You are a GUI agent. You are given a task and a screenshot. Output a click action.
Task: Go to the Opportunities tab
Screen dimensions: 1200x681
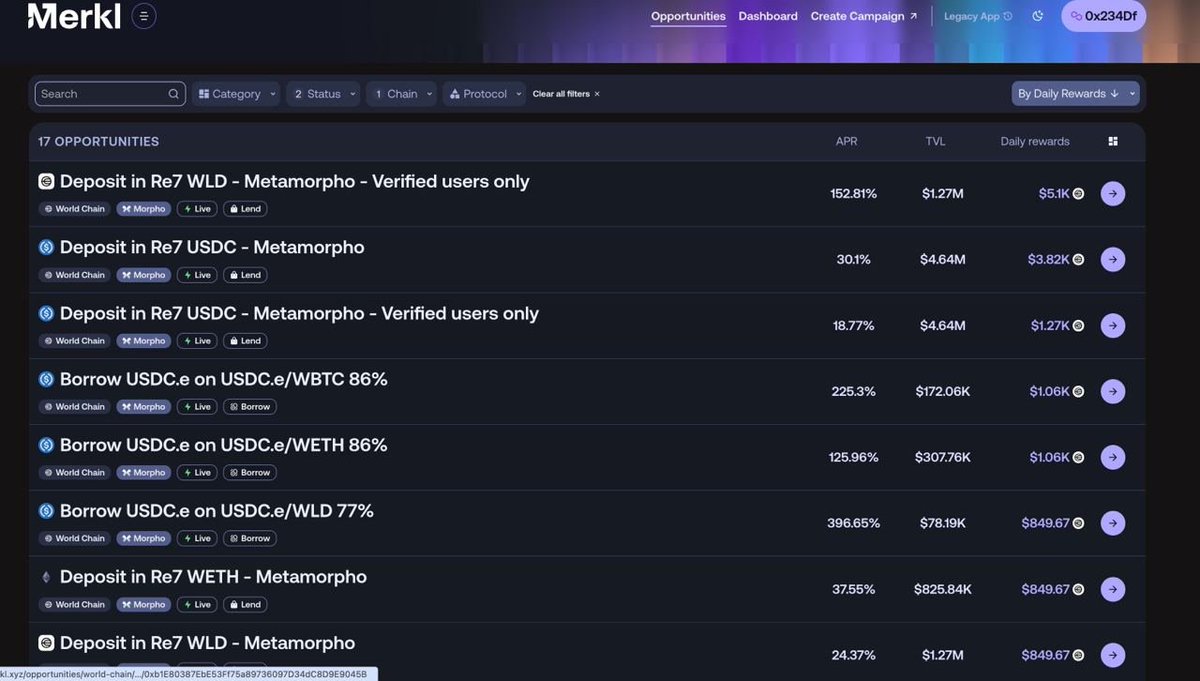[688, 16]
